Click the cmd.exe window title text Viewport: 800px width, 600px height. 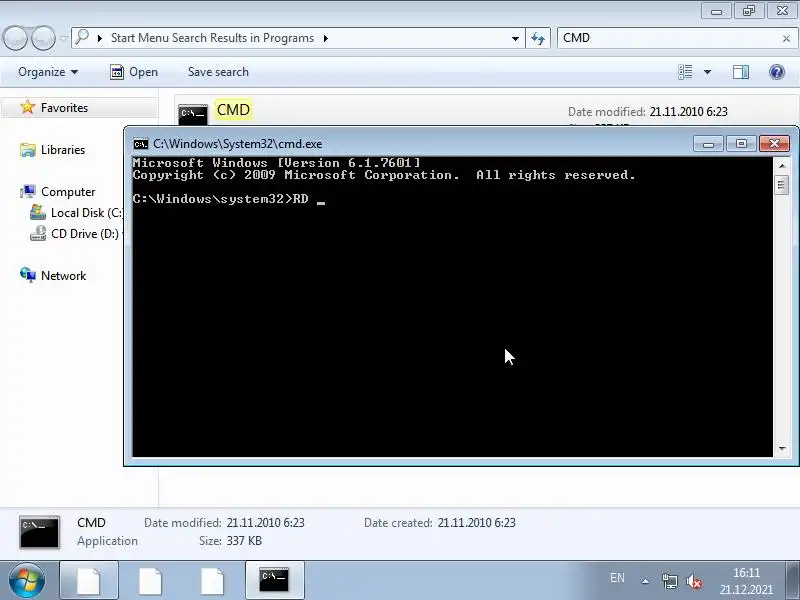(238, 144)
